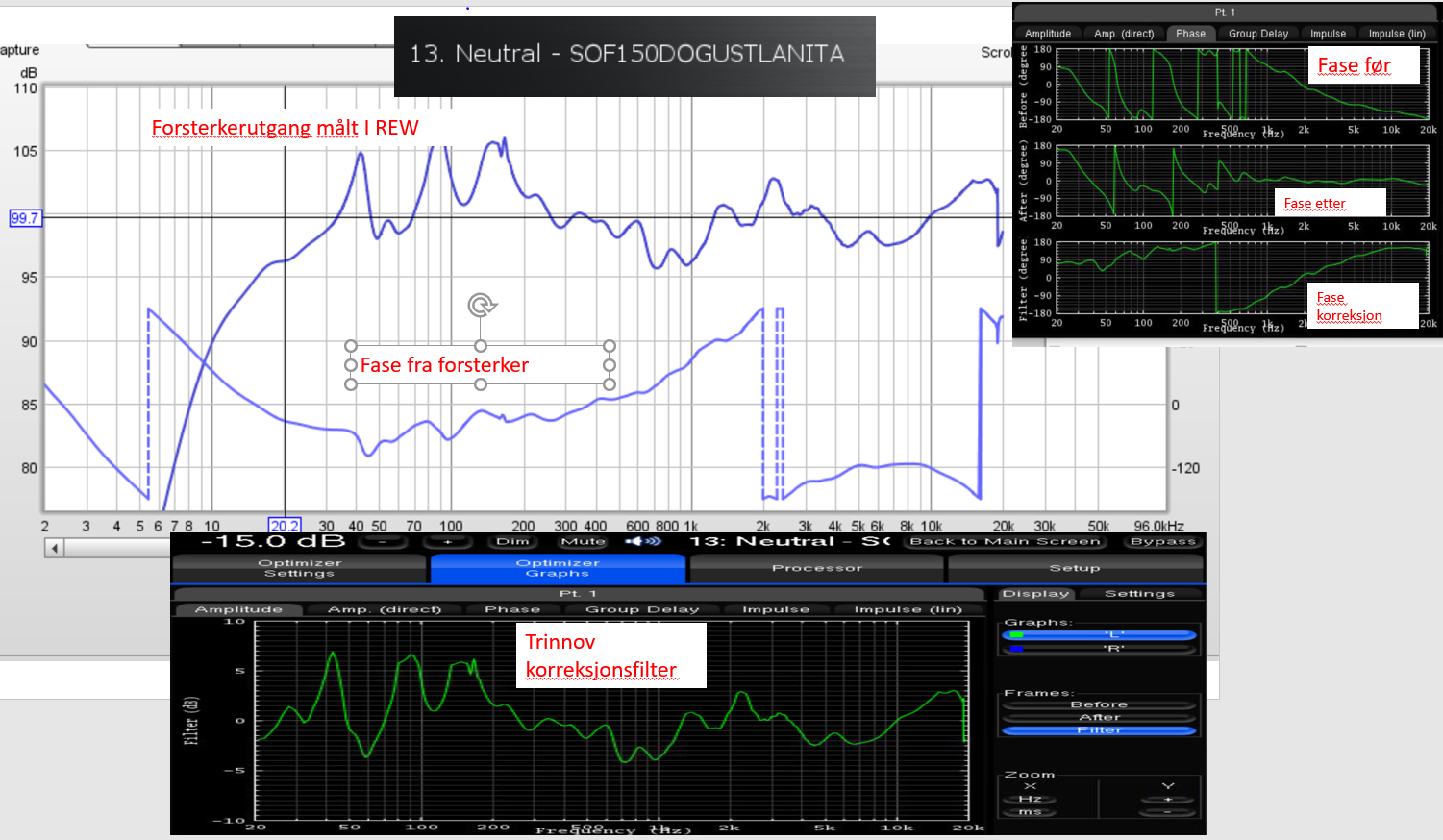Click the Bypass button
This screenshot has height=840, width=1443.
point(1162,541)
